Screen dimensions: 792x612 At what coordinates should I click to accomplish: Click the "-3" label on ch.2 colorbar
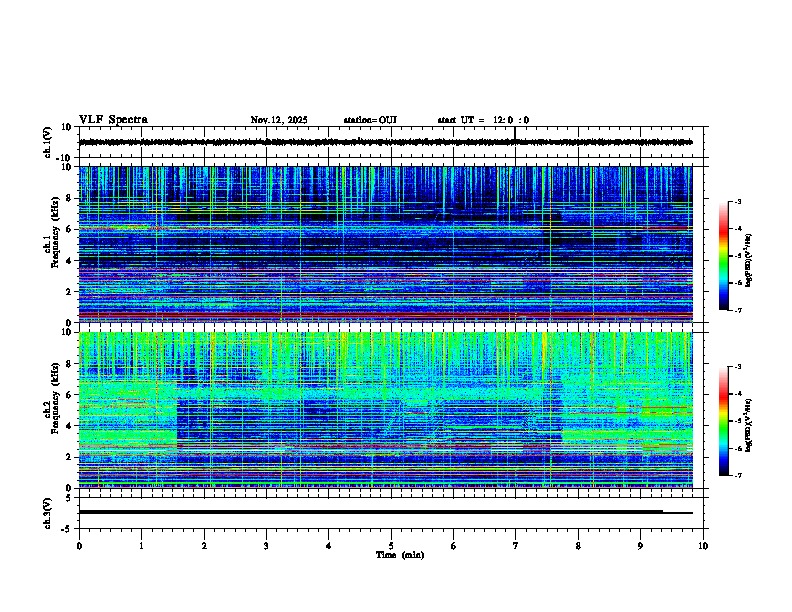737,367
